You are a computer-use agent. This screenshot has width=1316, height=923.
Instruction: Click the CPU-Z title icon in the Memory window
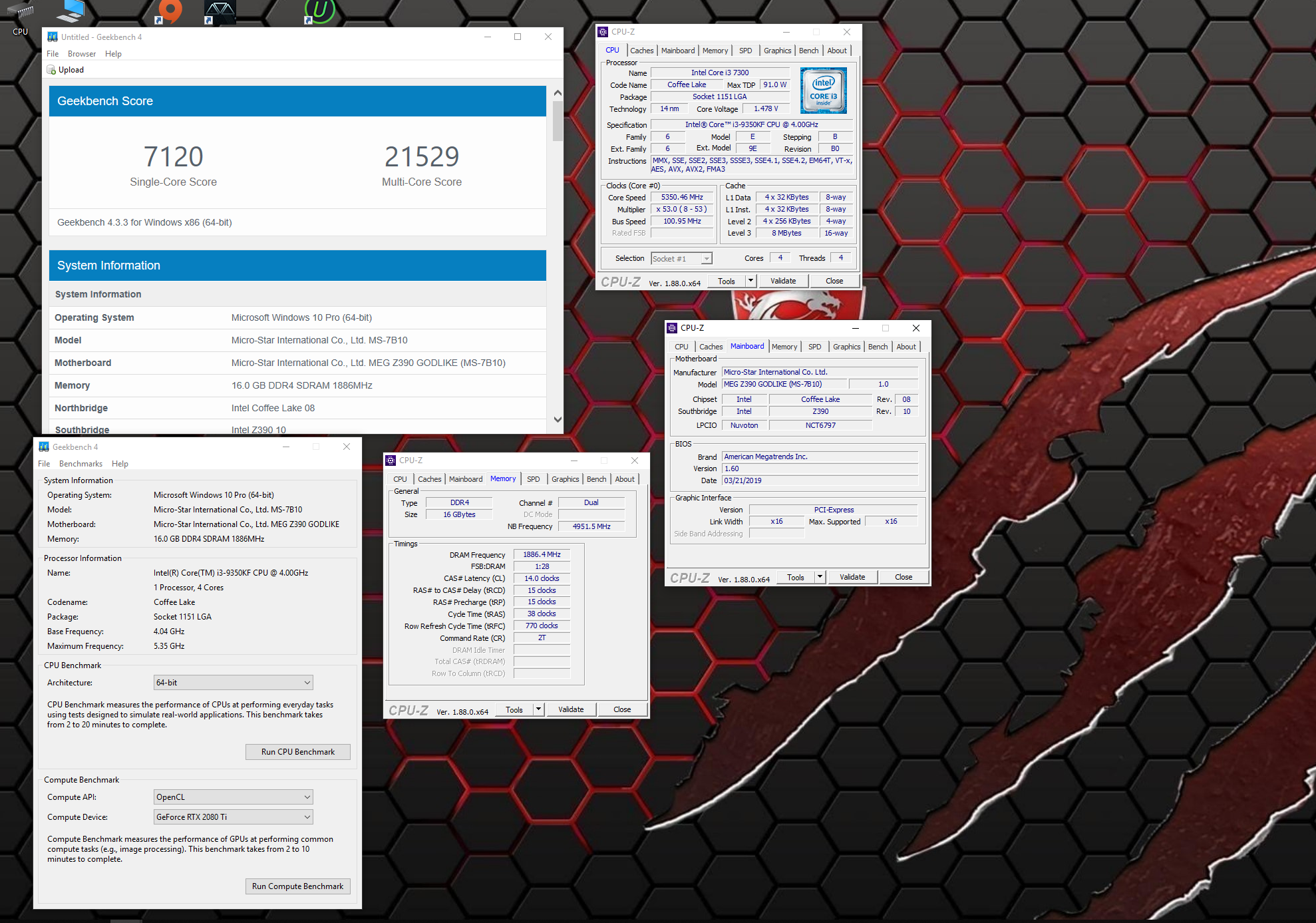click(x=391, y=460)
